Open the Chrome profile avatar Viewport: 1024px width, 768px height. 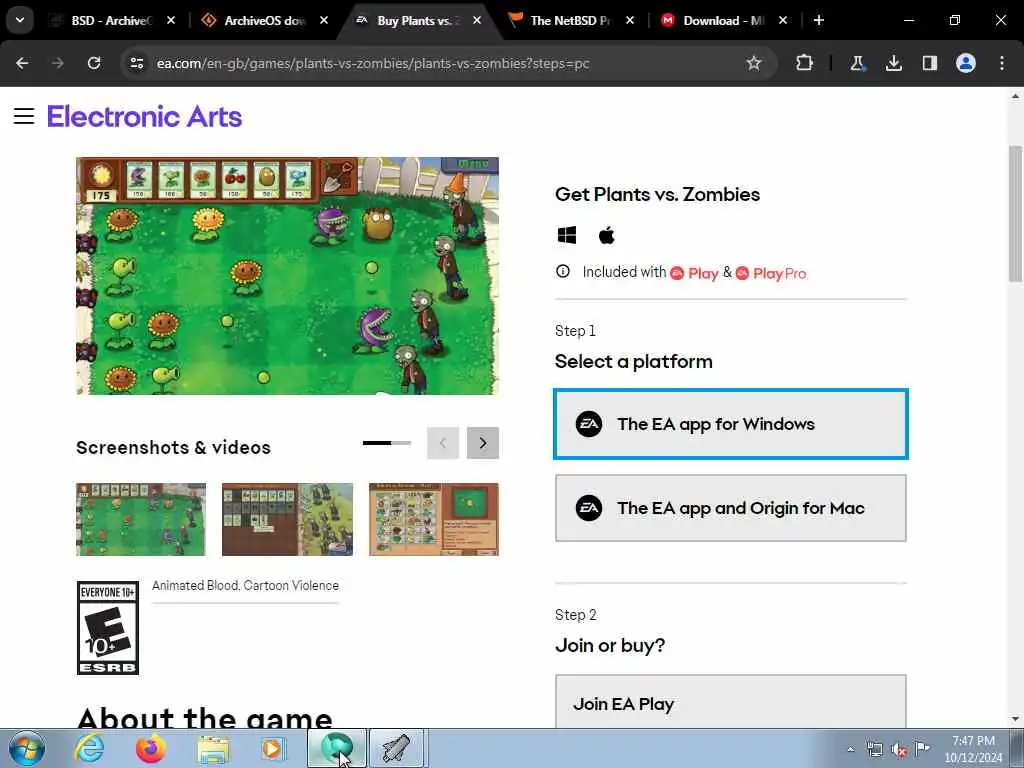pos(966,63)
